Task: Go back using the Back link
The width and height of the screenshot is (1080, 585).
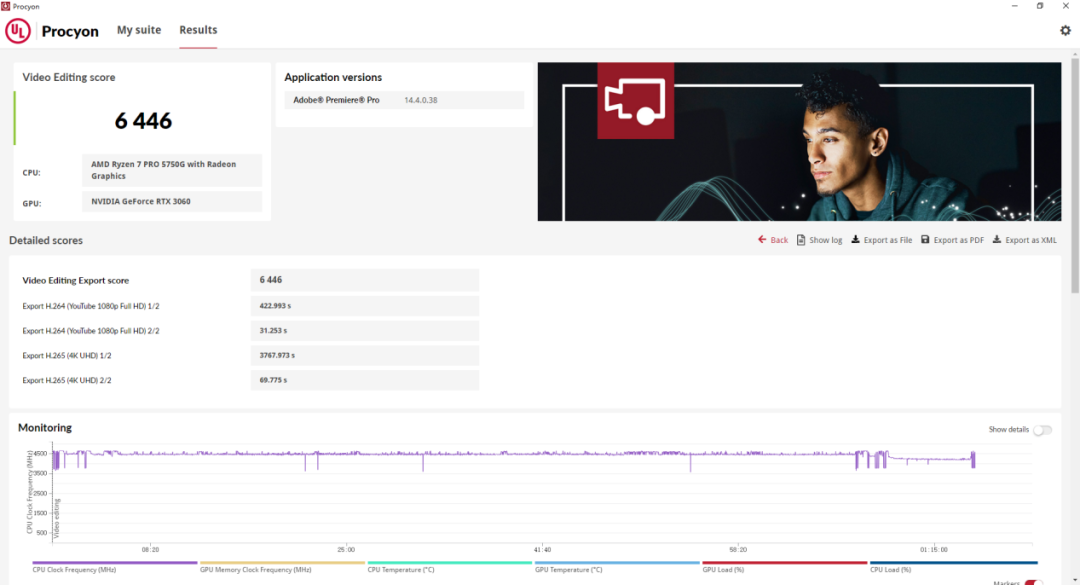Action: pyautogui.click(x=779, y=240)
